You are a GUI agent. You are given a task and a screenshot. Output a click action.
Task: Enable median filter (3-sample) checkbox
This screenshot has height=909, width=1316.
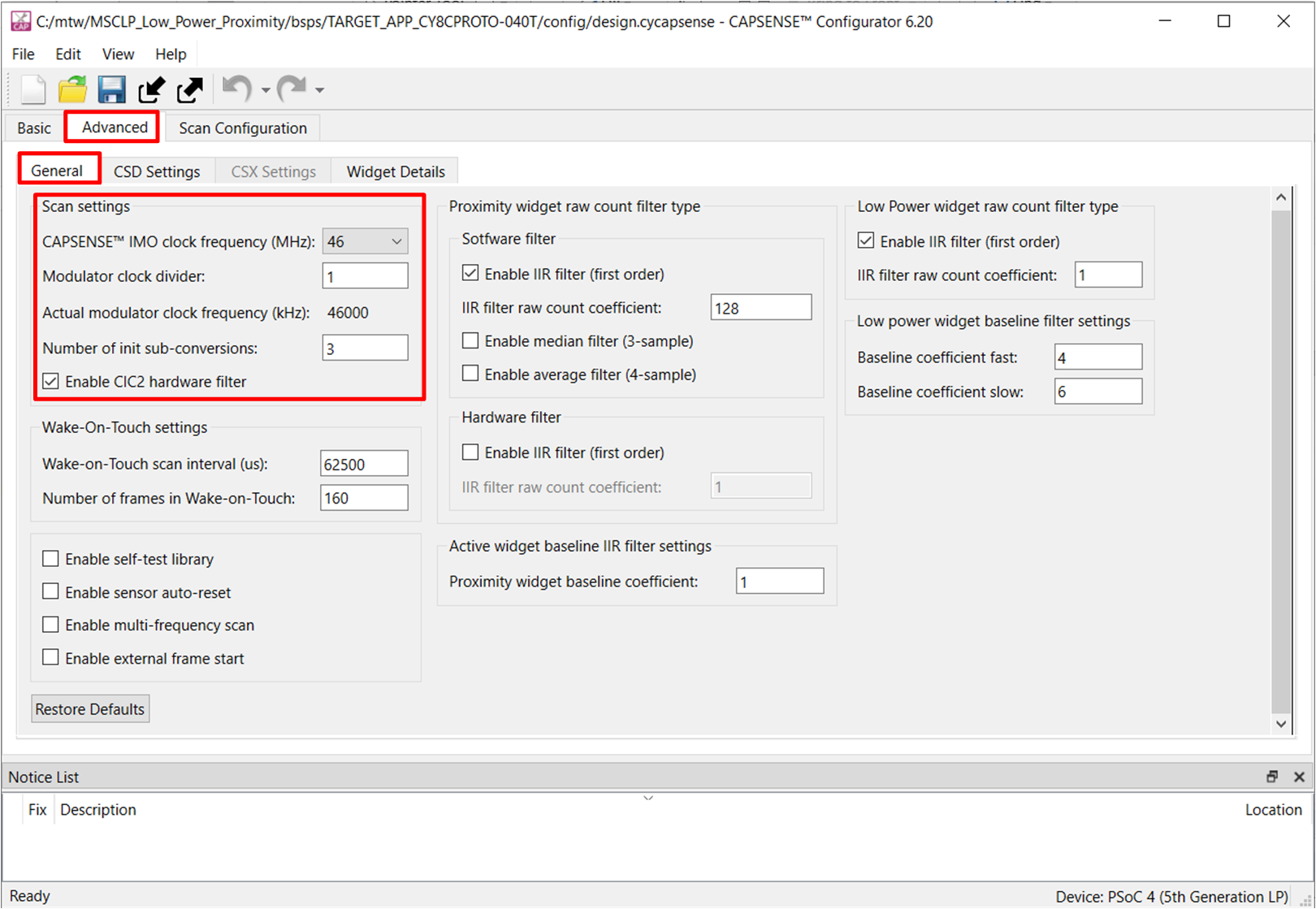coord(470,340)
